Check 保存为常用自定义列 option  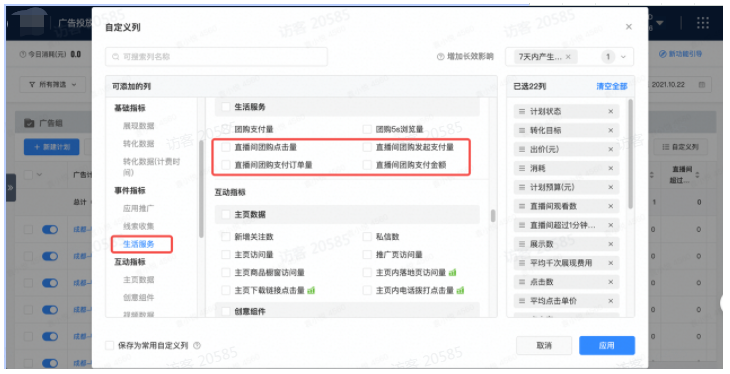tap(109, 346)
